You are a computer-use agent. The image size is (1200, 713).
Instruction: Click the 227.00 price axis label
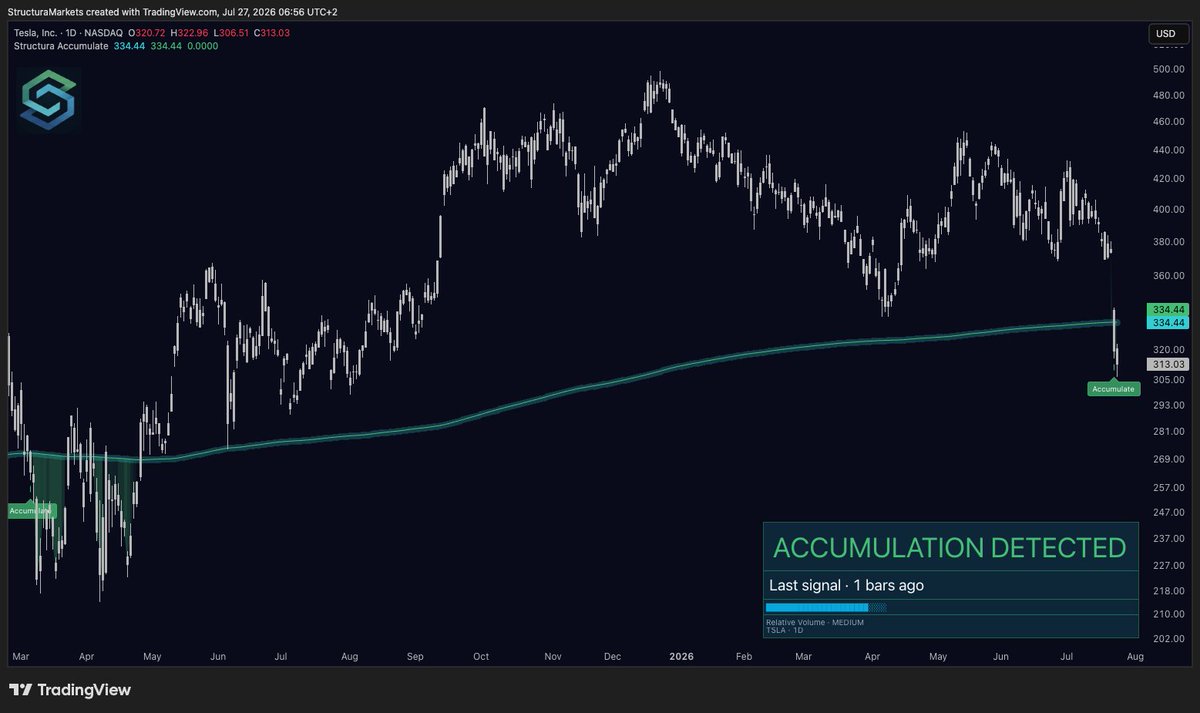click(x=1168, y=565)
